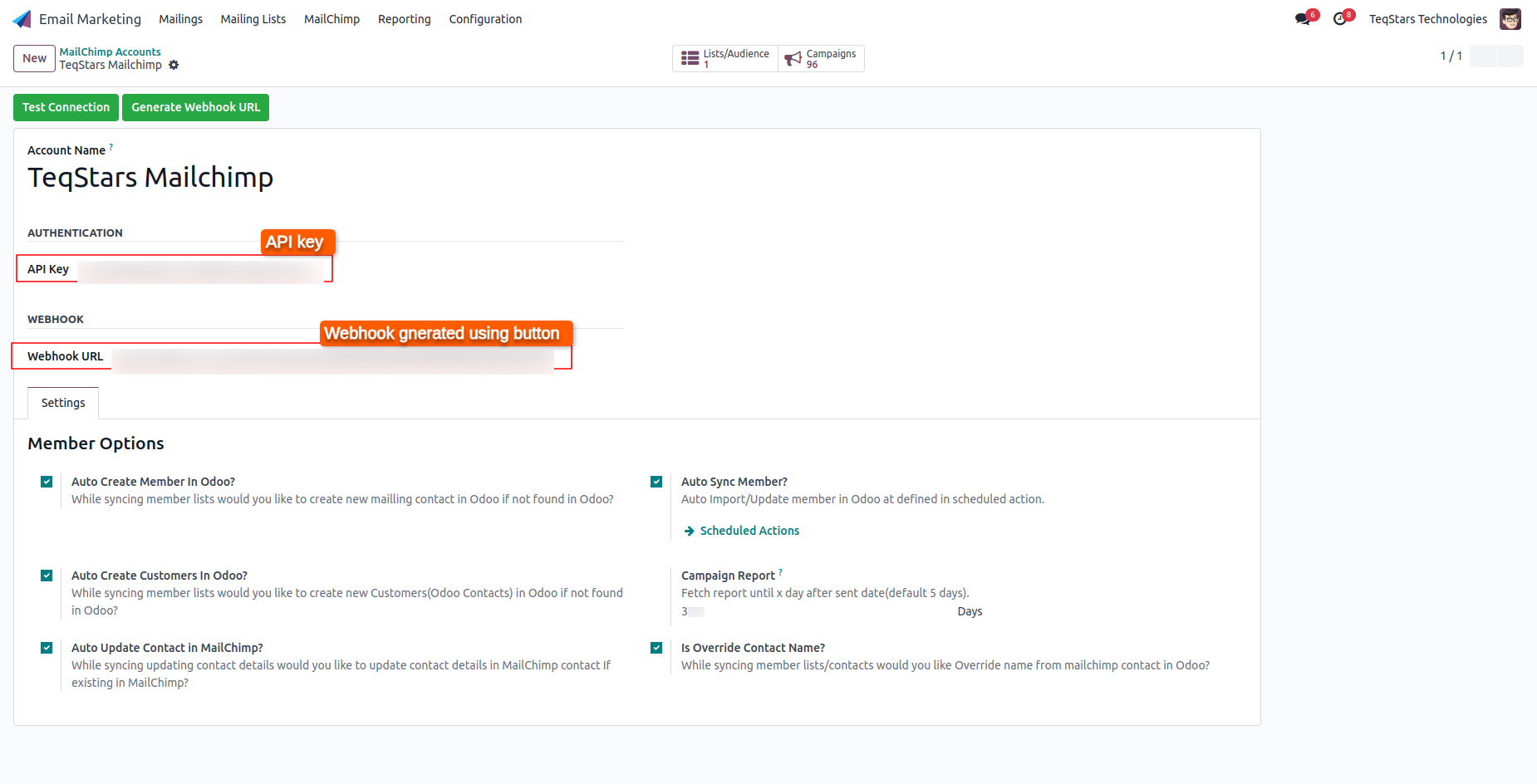Select the Settings tab
The height and width of the screenshot is (784, 1537).
[x=63, y=403]
